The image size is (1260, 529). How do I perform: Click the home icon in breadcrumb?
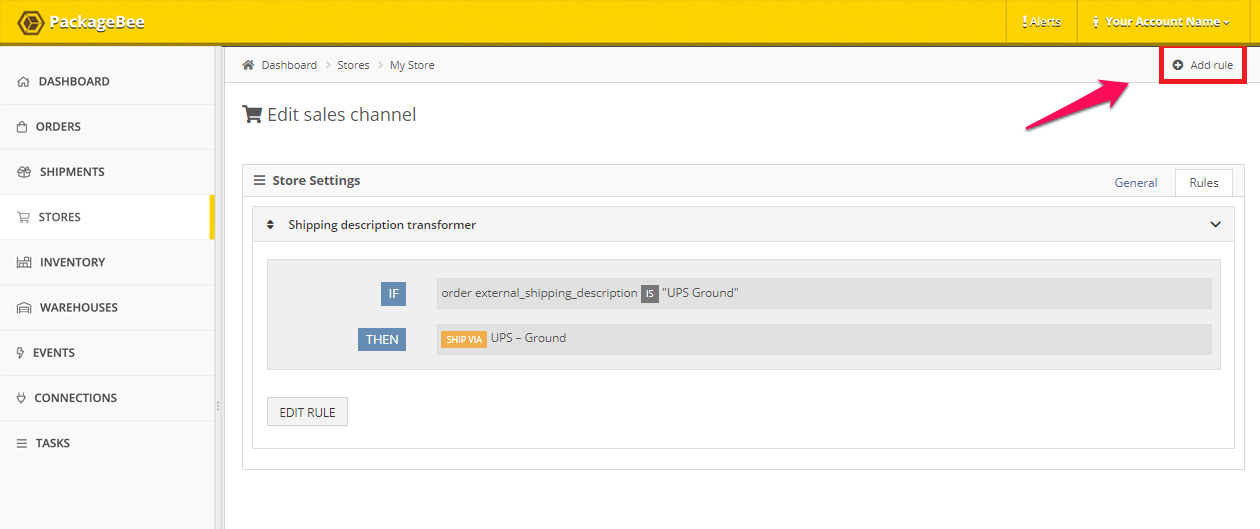248,65
